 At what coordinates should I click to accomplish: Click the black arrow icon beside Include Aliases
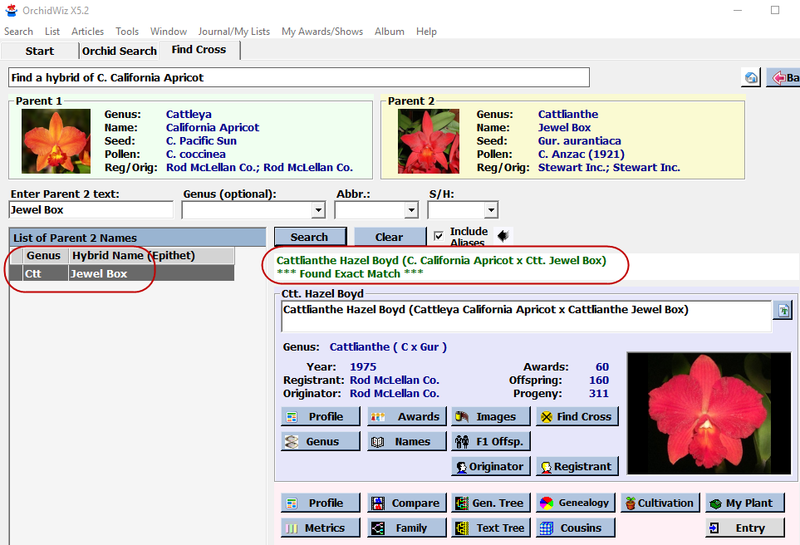503,236
